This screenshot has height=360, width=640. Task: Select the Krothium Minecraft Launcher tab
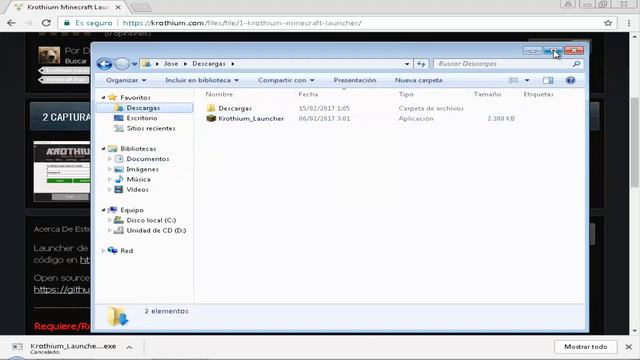(x=67, y=7)
